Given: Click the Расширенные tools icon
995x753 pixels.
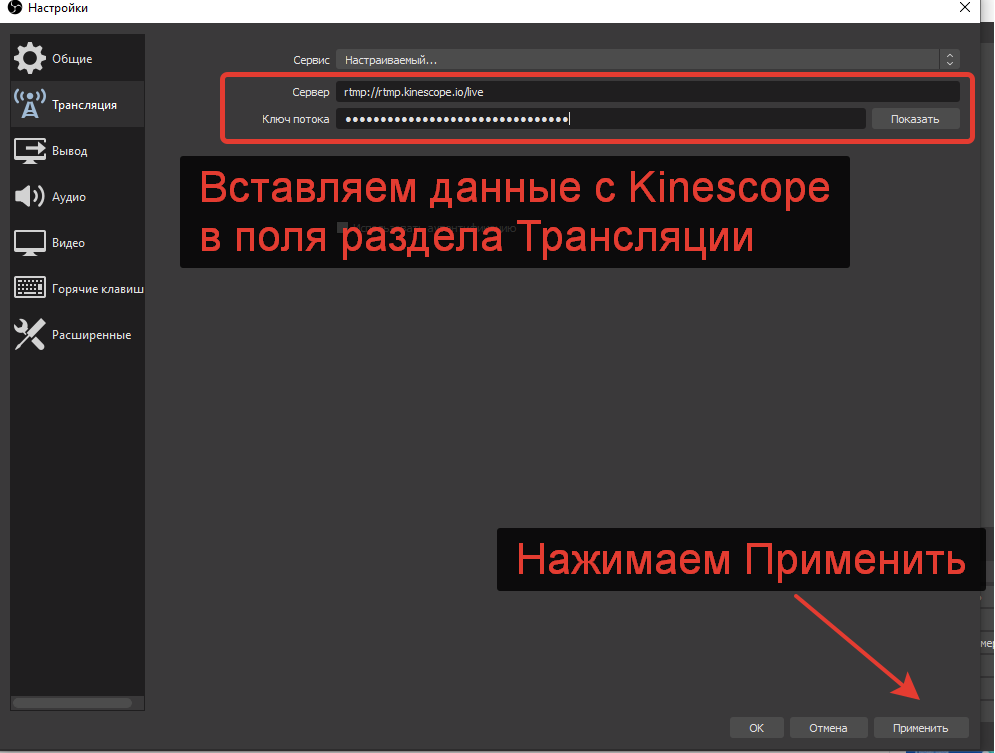Looking at the screenshot, I should click(30, 334).
